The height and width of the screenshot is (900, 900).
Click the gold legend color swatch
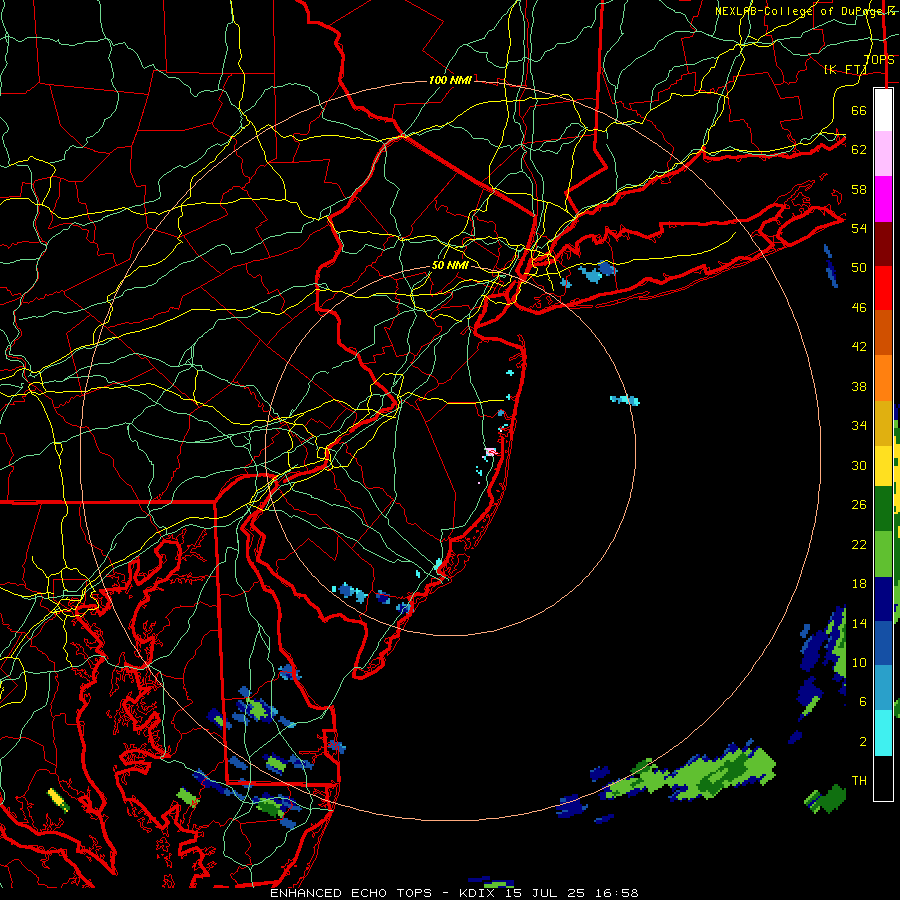point(883,422)
